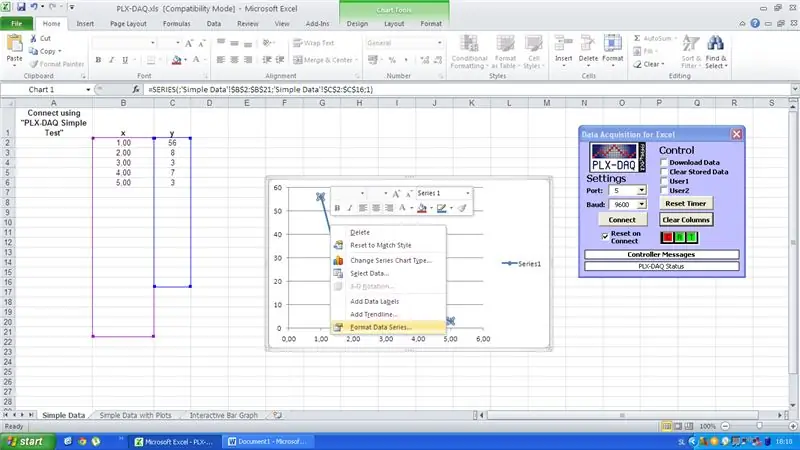Toggle Italic in the ribbon Font group
Image resolution: width=800 pixels, height=450 pixels.
click(x=112, y=60)
